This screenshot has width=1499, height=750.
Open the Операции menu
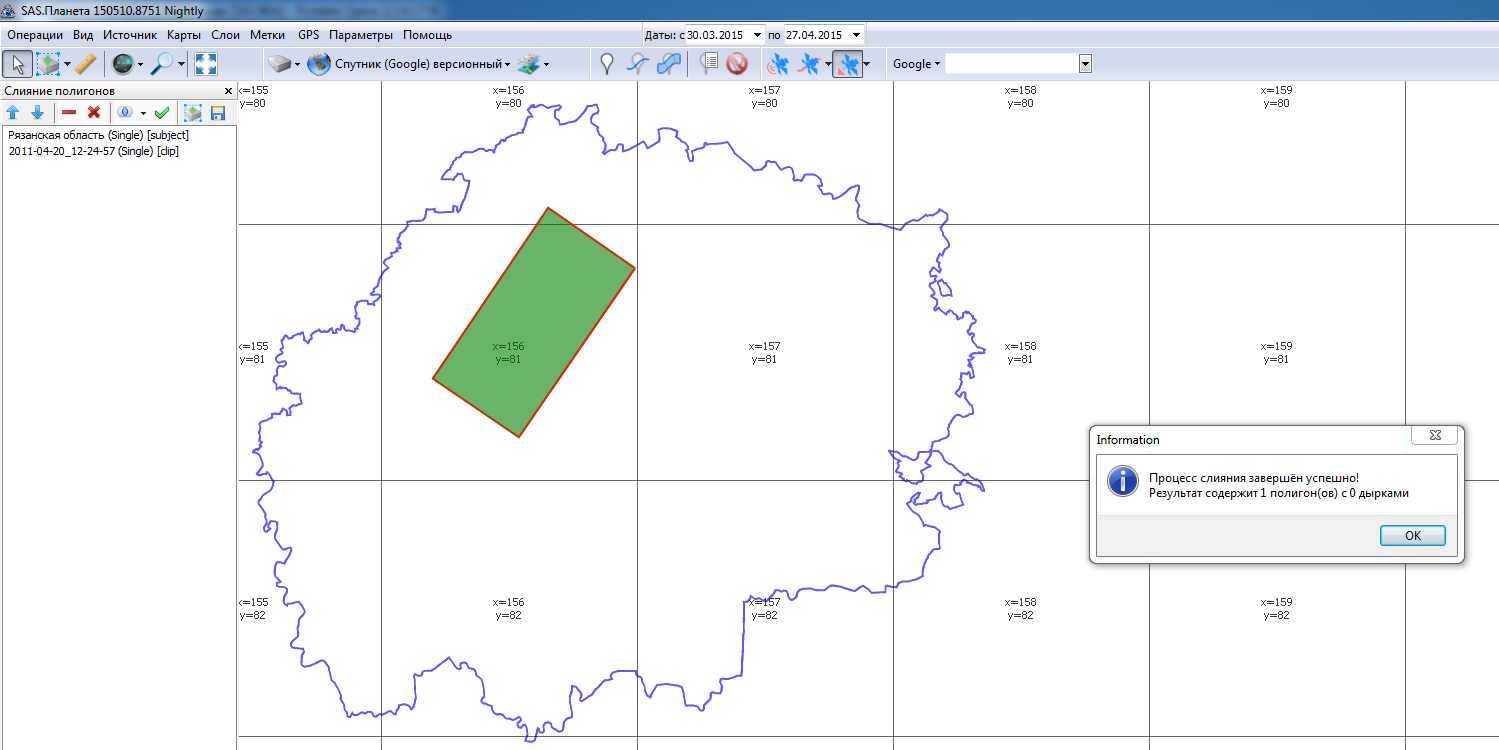tap(35, 35)
